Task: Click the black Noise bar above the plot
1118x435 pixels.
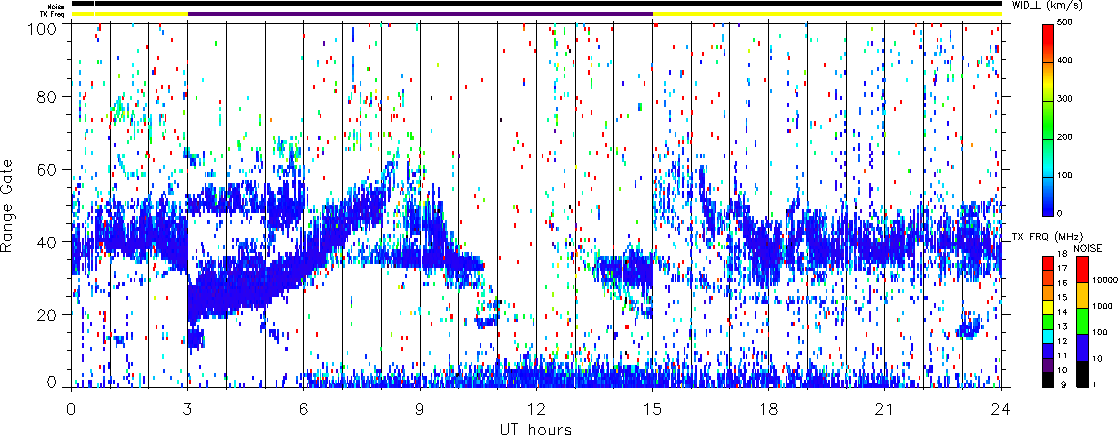Action: pyautogui.click(x=536, y=4)
